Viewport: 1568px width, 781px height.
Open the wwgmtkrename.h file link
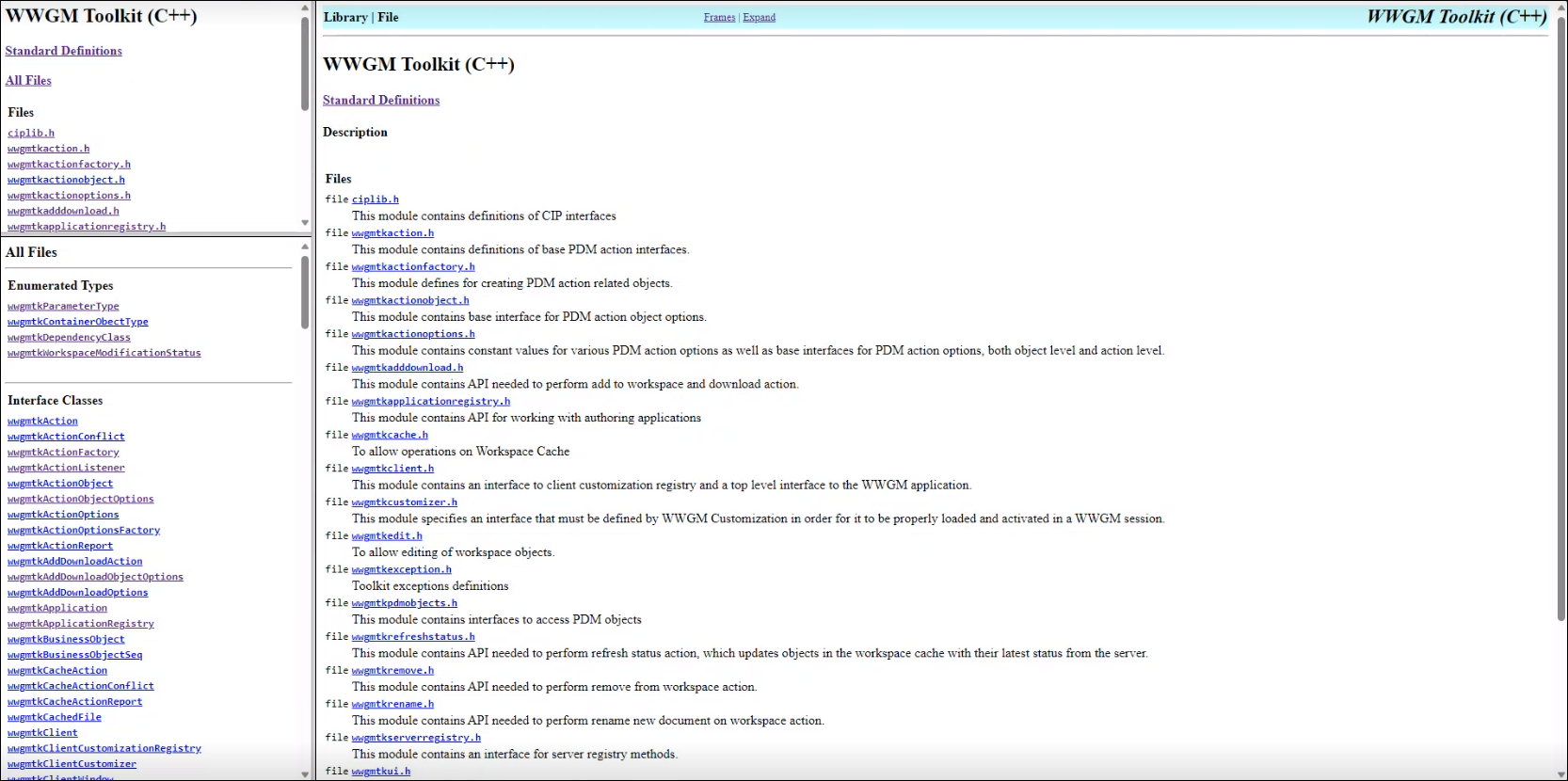393,705
